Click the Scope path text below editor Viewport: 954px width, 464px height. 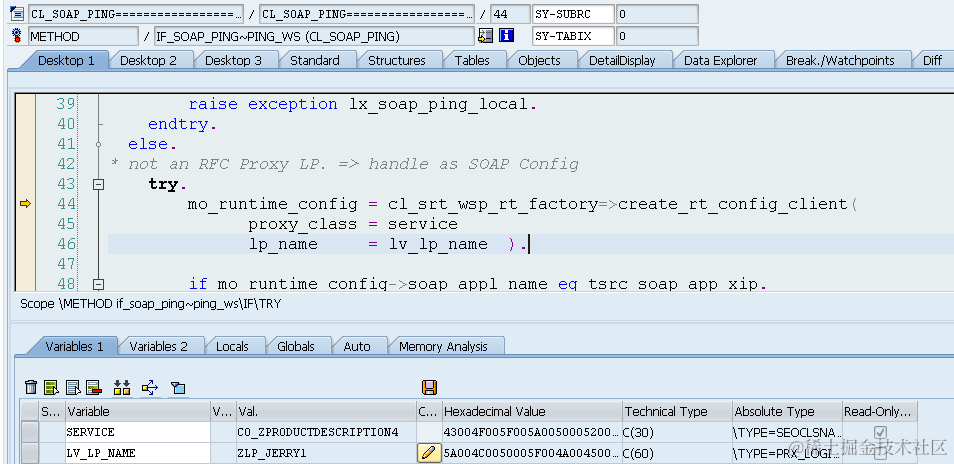click(151, 304)
